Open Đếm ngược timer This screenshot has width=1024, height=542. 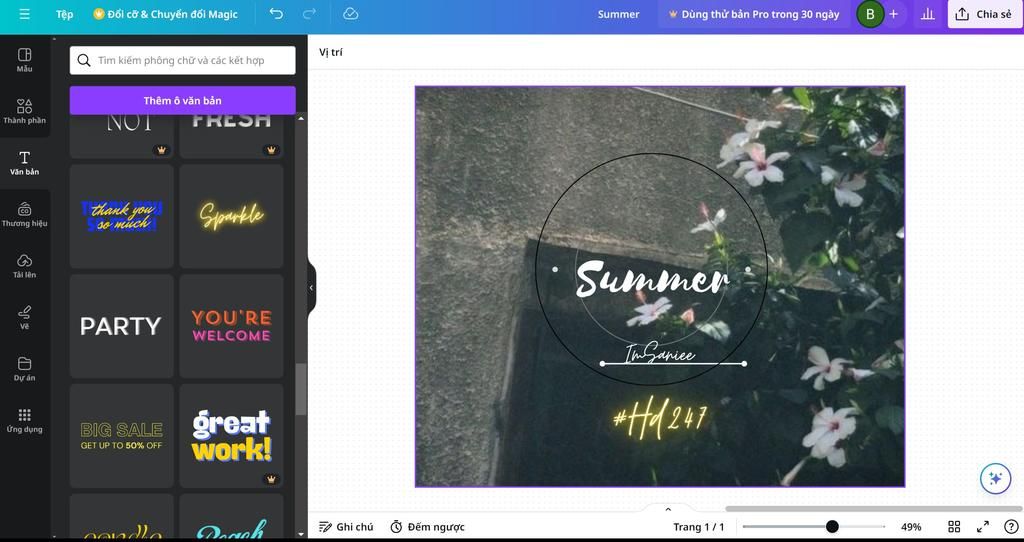427,527
